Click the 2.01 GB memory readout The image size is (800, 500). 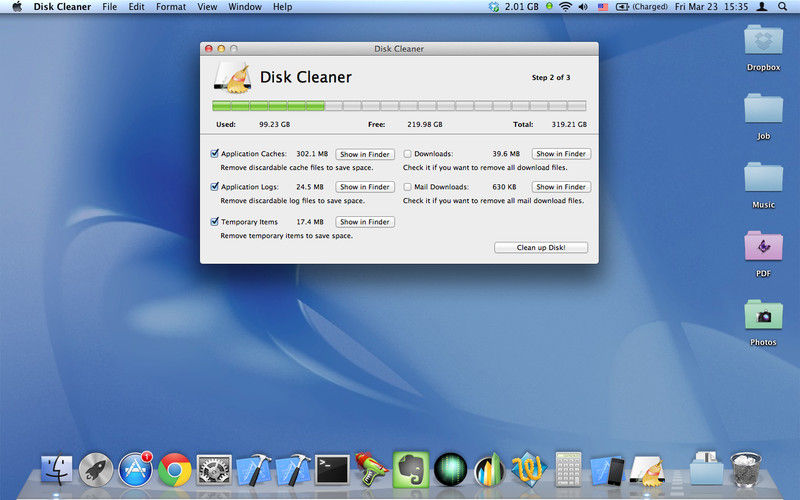tap(521, 7)
